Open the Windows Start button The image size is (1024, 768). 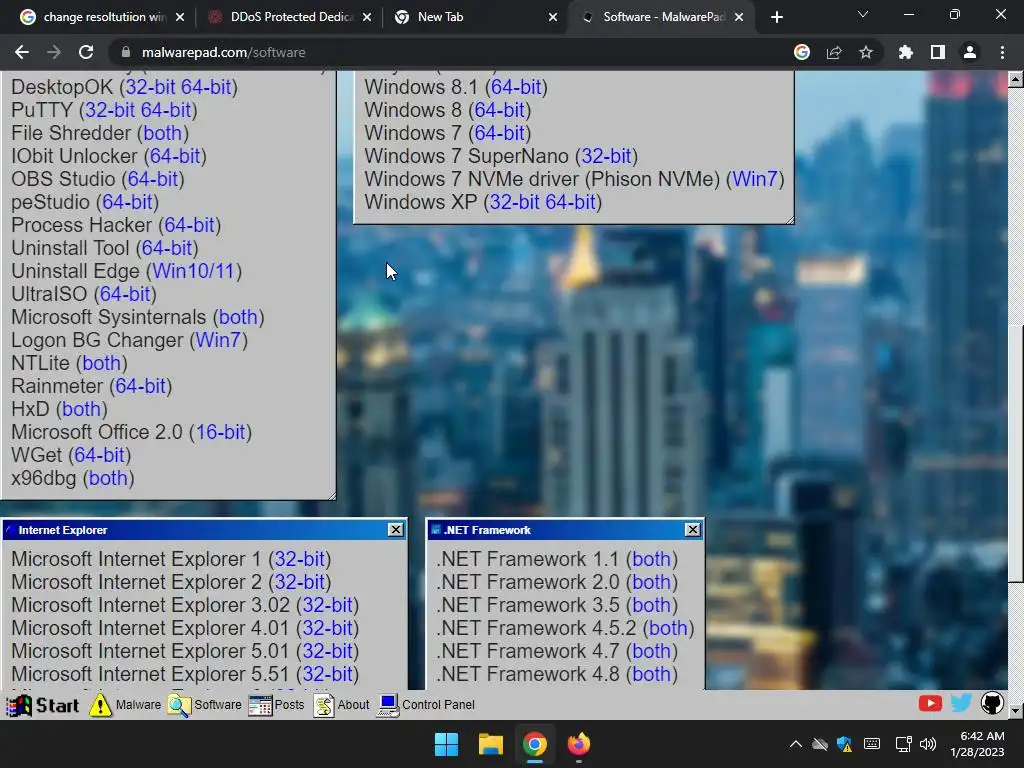click(447, 744)
